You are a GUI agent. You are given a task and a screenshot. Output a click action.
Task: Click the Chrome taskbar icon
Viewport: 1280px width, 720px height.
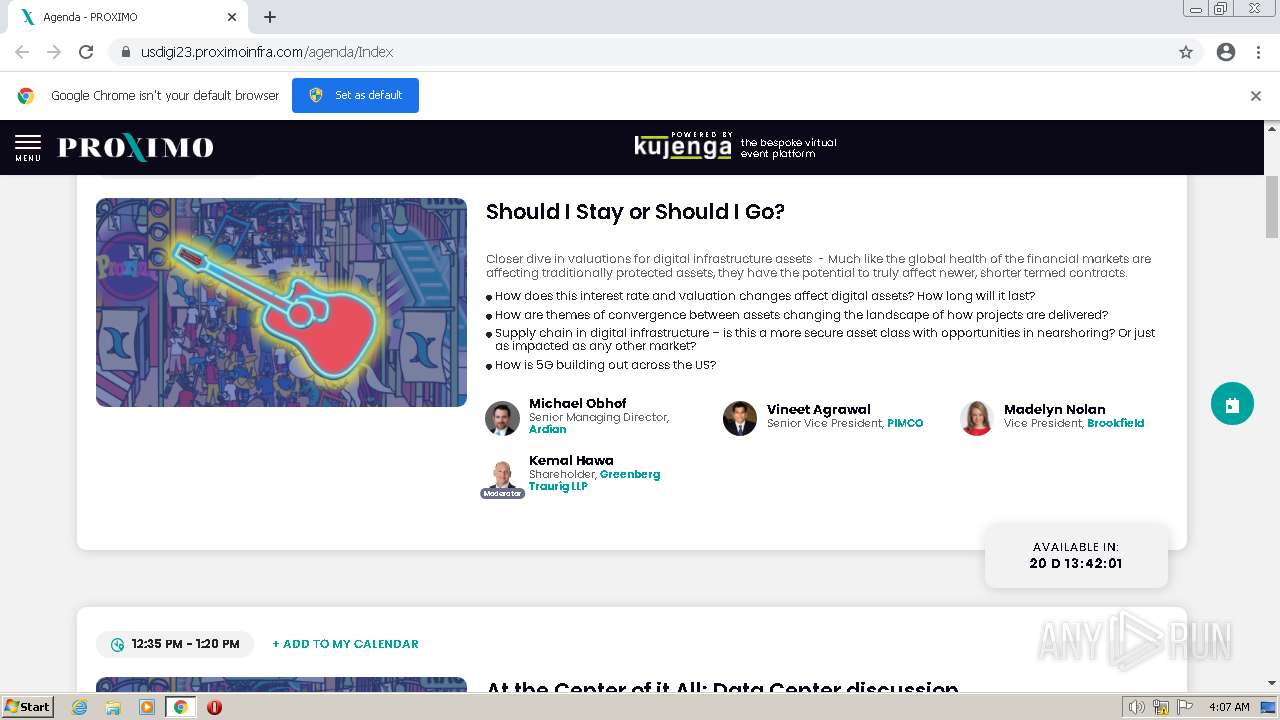click(x=180, y=707)
